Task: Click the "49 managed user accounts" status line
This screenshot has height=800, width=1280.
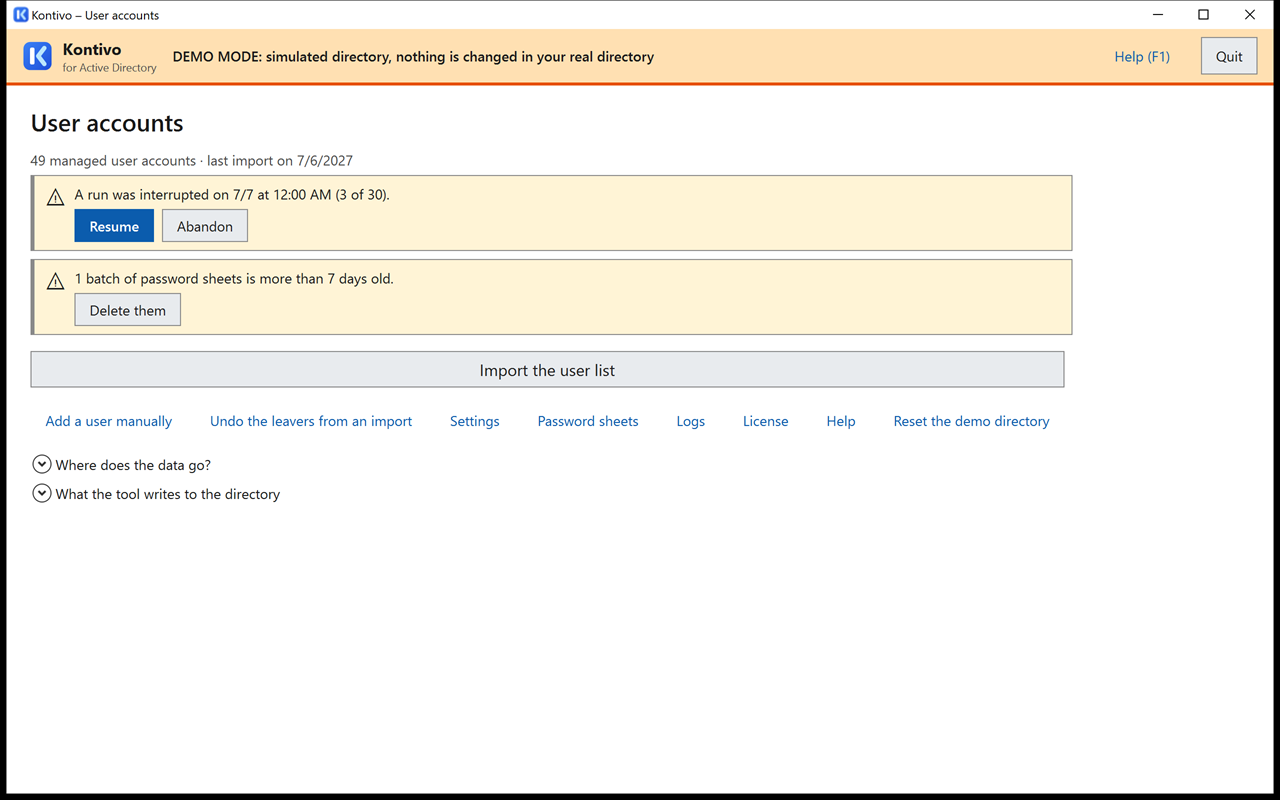Action: tap(192, 160)
